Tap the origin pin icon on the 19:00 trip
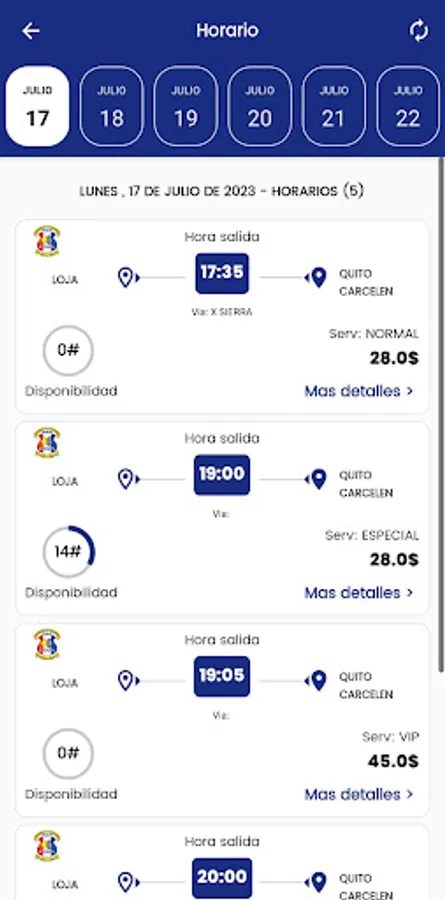Screen dimensions: 445x900 [128, 479]
